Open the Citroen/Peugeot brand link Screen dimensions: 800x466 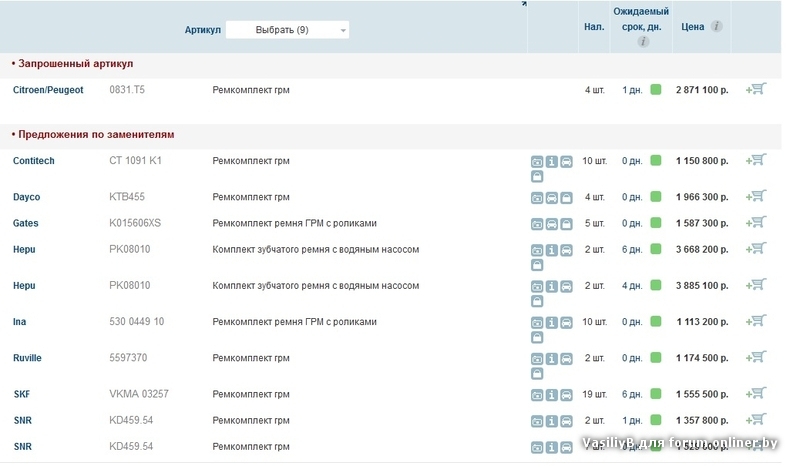click(x=48, y=90)
